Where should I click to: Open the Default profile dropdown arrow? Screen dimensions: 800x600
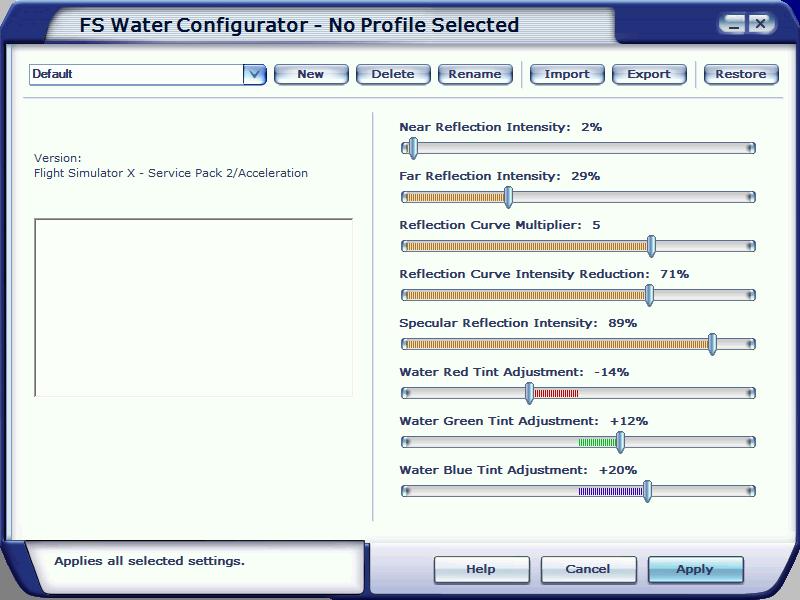(254, 74)
